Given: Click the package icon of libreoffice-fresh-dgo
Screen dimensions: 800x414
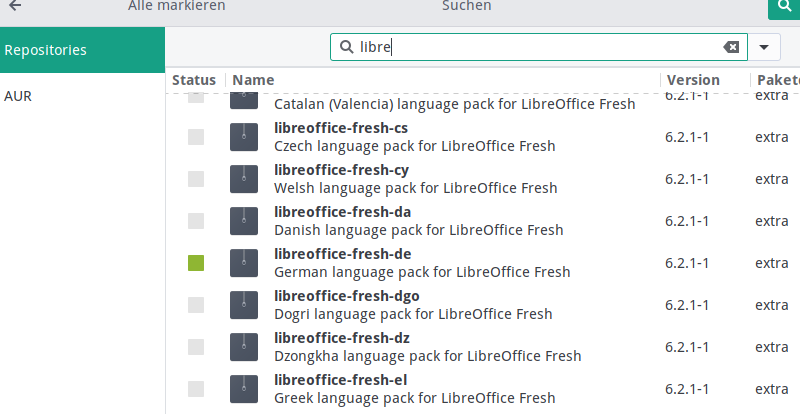Looking at the screenshot, I should click(244, 305).
